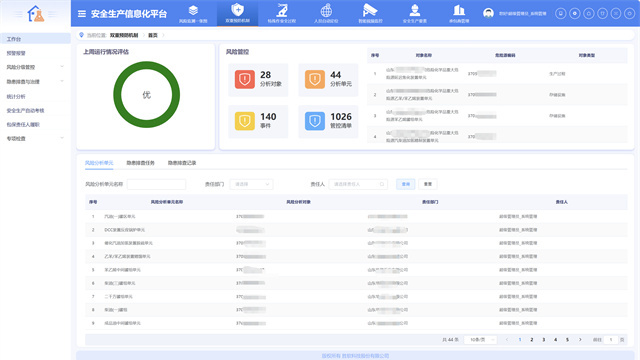Click the 上周运行情况评估 heading
Image resolution: width=640 pixels, height=360 pixels.
[106, 52]
